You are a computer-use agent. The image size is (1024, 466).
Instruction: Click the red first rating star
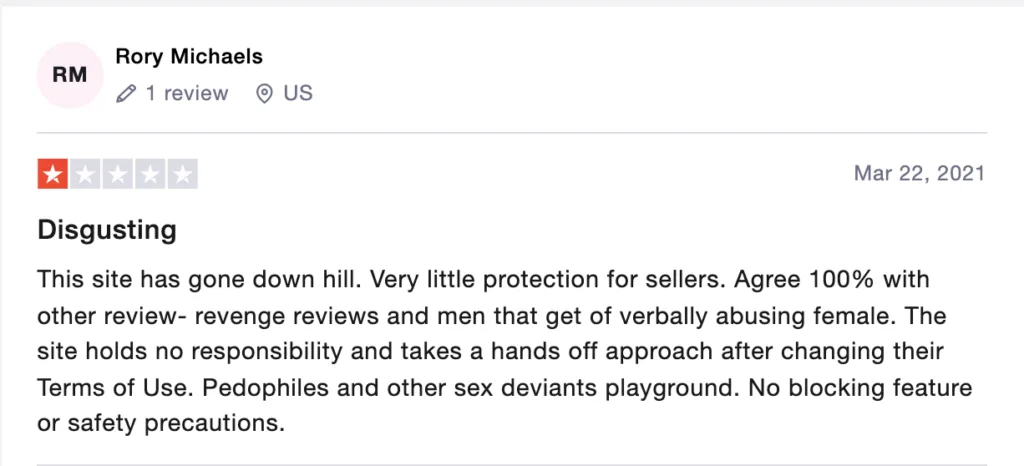pyautogui.click(x=52, y=174)
